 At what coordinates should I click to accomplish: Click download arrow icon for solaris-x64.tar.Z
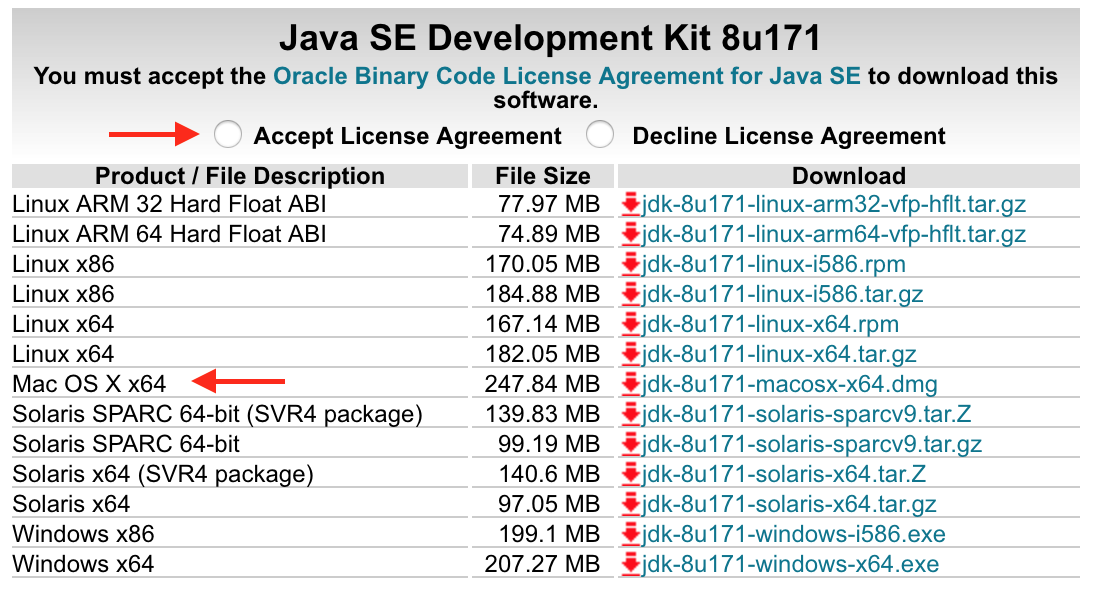click(631, 475)
